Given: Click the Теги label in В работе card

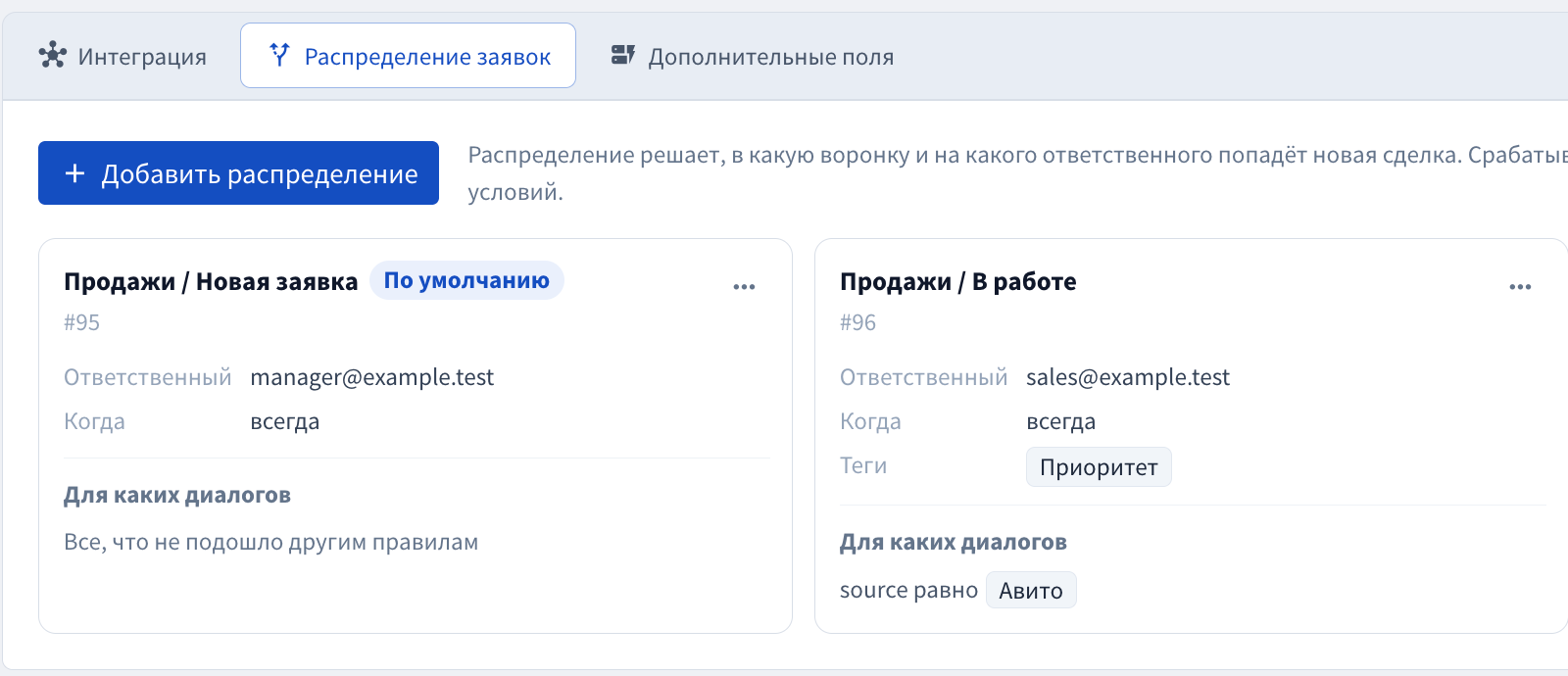Looking at the screenshot, I should [863, 466].
